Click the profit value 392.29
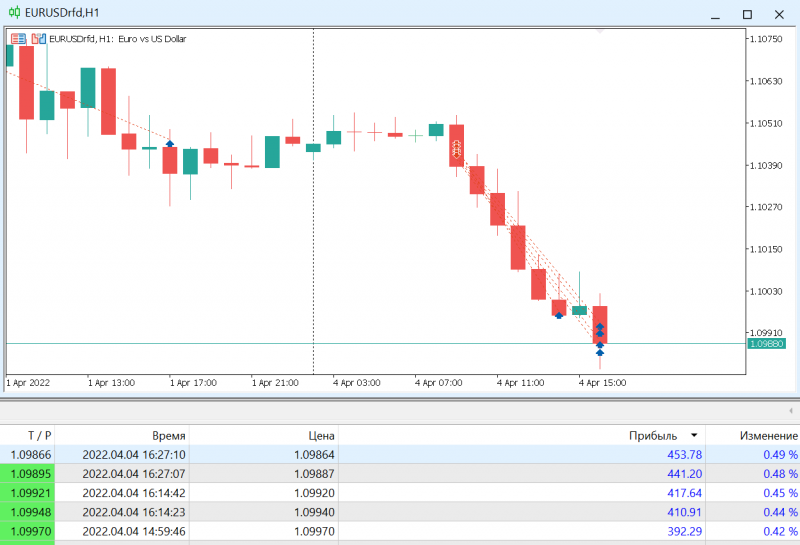Screen dimensions: 800x545 [685, 531]
